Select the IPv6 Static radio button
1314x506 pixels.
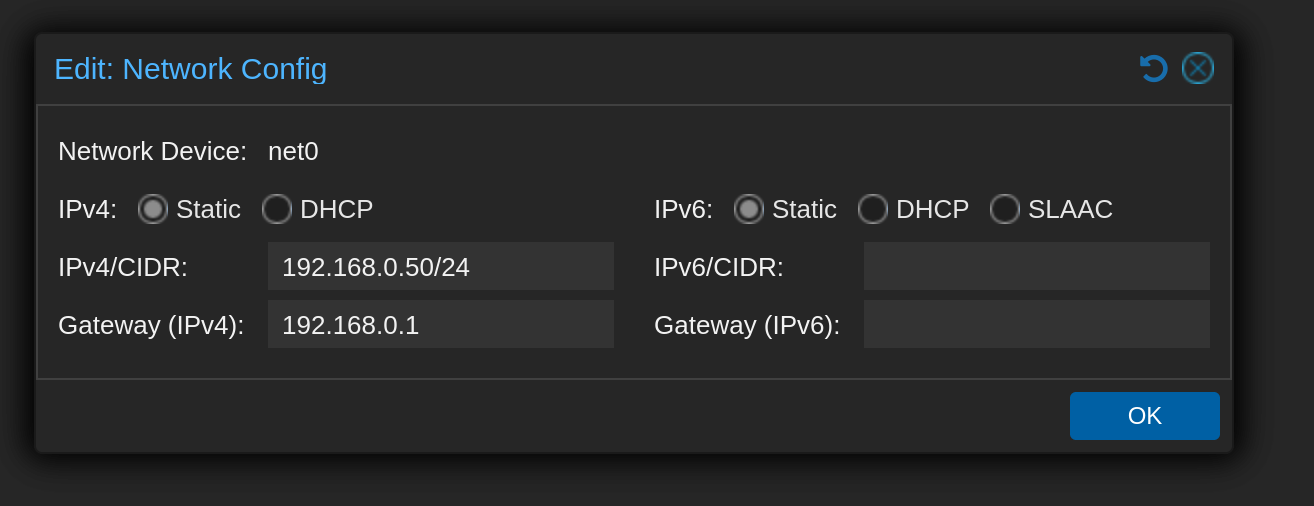749,209
